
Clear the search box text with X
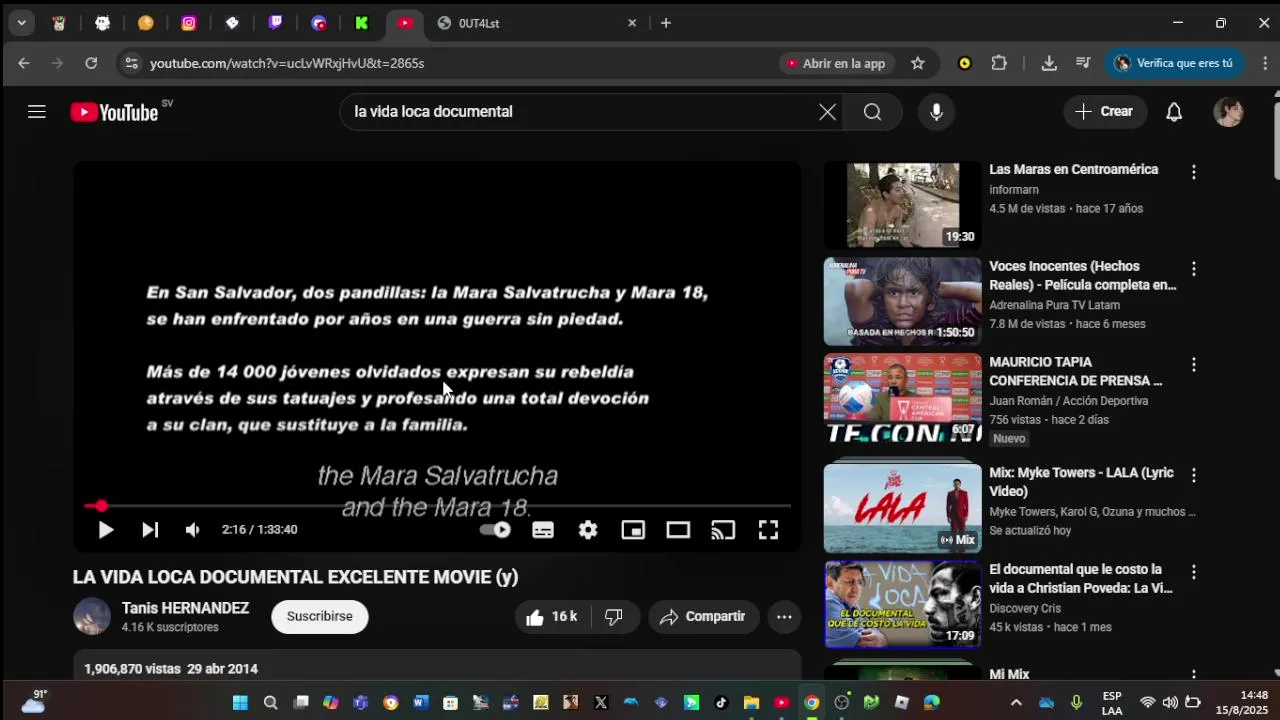[827, 112]
